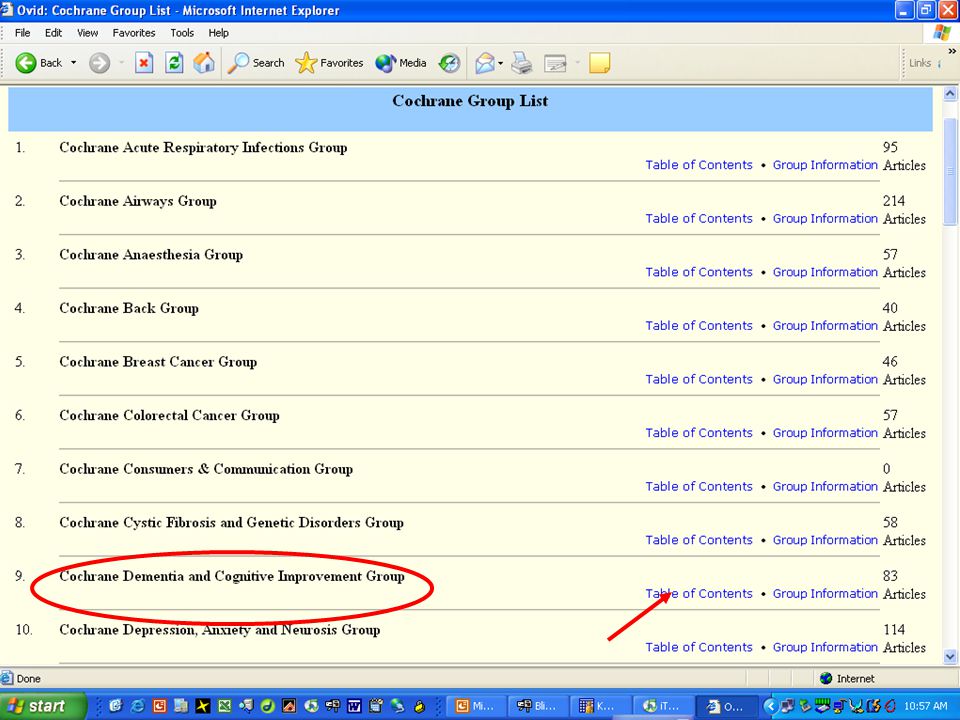Click the 'O...' Ovid taskbar button

726,706
